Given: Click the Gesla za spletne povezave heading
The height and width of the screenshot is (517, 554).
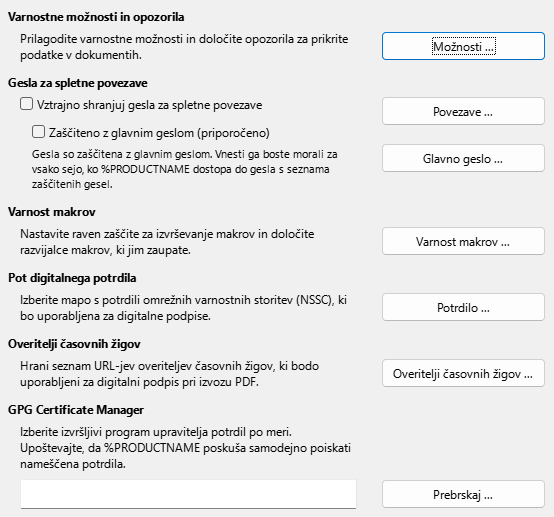Looking at the screenshot, I should (x=78, y=83).
